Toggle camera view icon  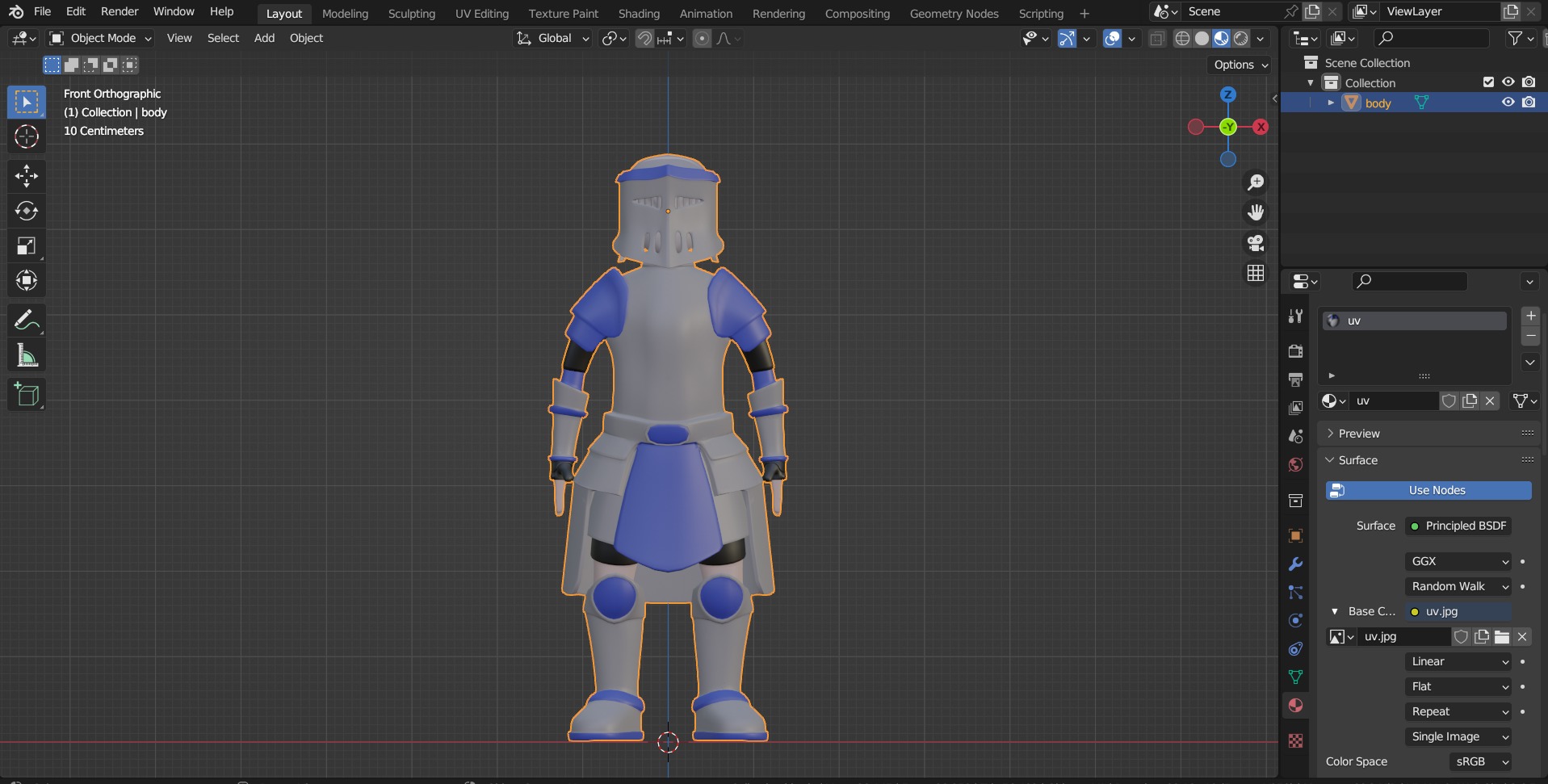tap(1256, 243)
